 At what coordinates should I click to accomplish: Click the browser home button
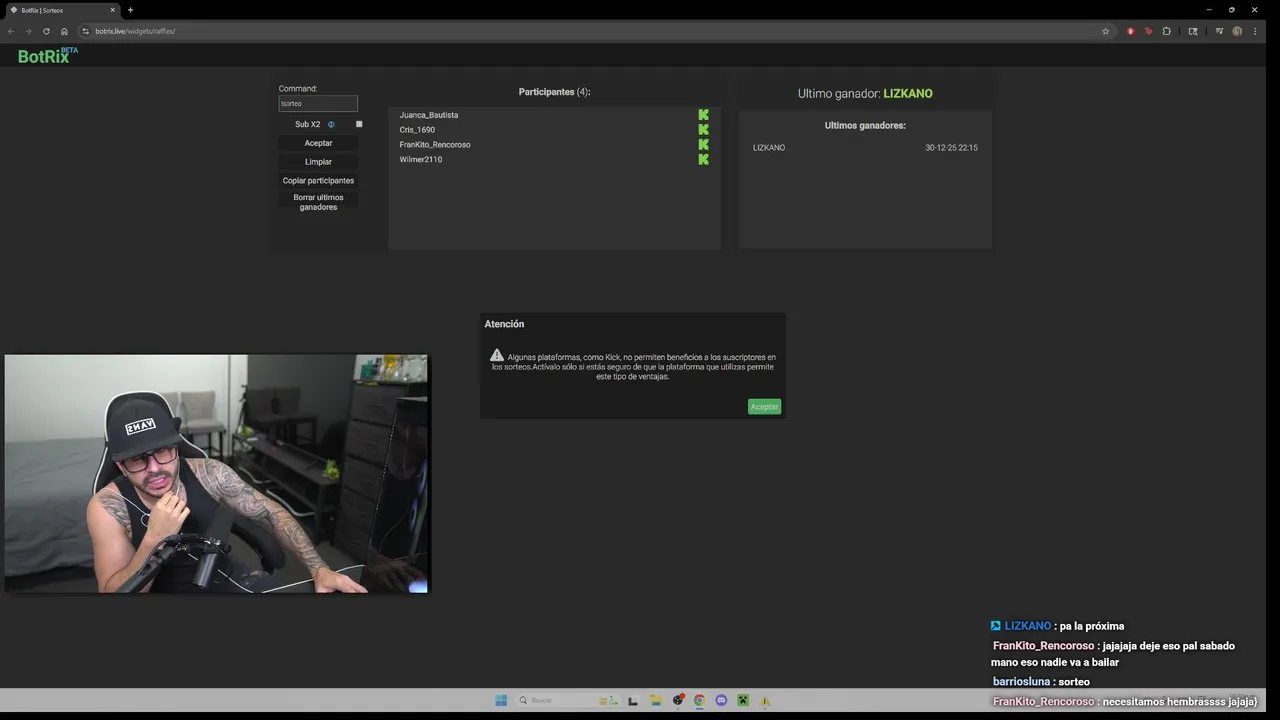coord(64,31)
